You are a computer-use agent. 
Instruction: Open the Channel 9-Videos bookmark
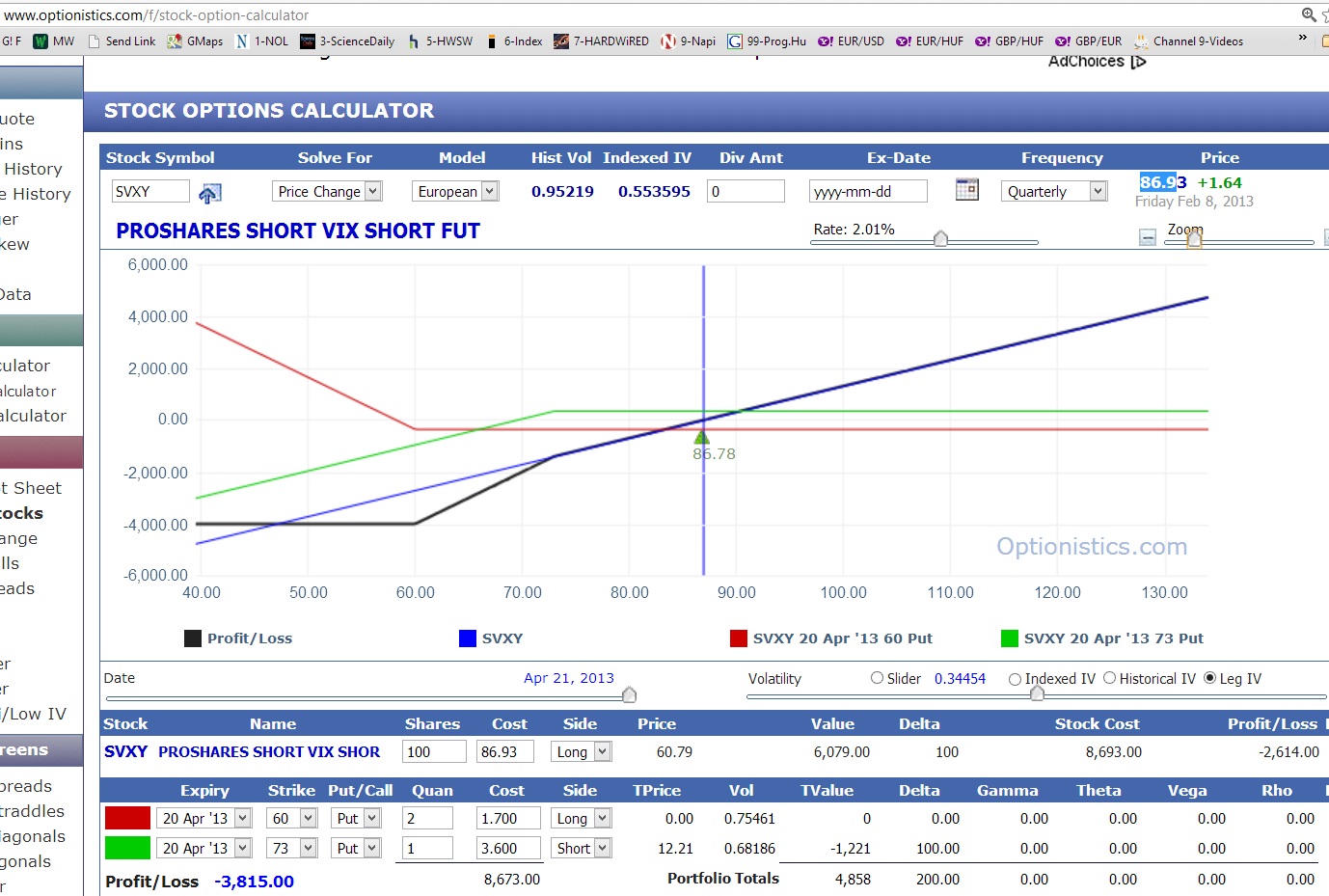pos(1188,41)
